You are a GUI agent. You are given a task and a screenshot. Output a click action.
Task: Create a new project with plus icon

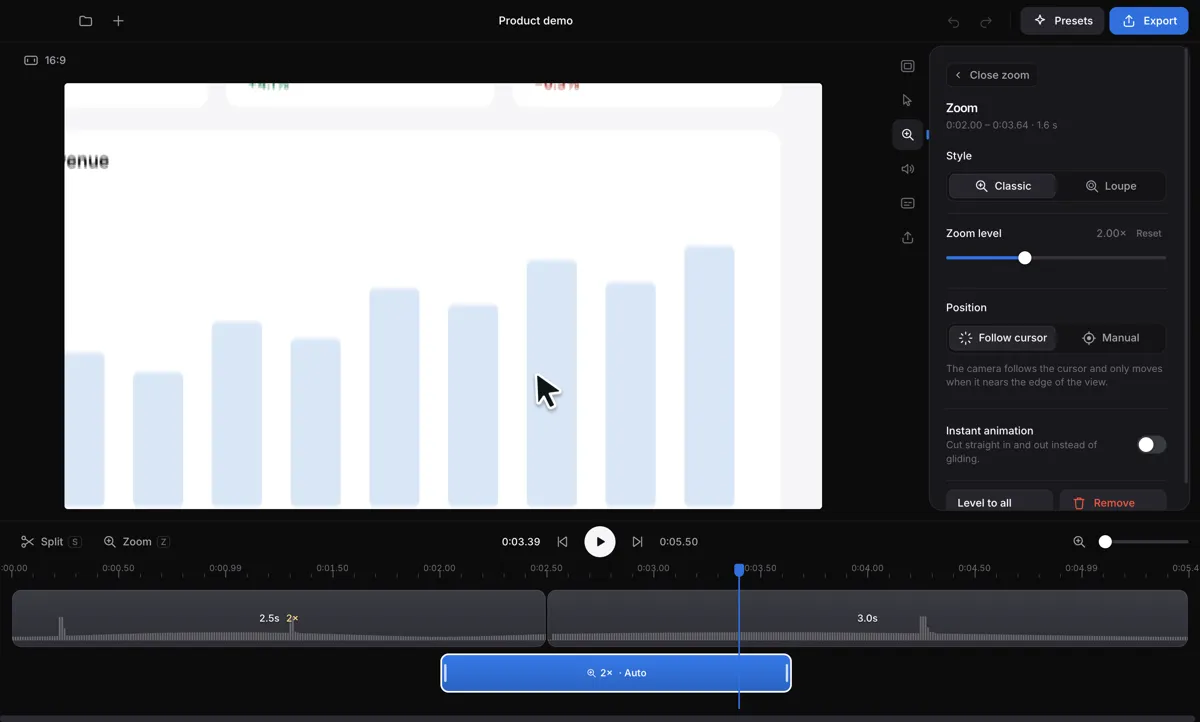click(x=118, y=21)
